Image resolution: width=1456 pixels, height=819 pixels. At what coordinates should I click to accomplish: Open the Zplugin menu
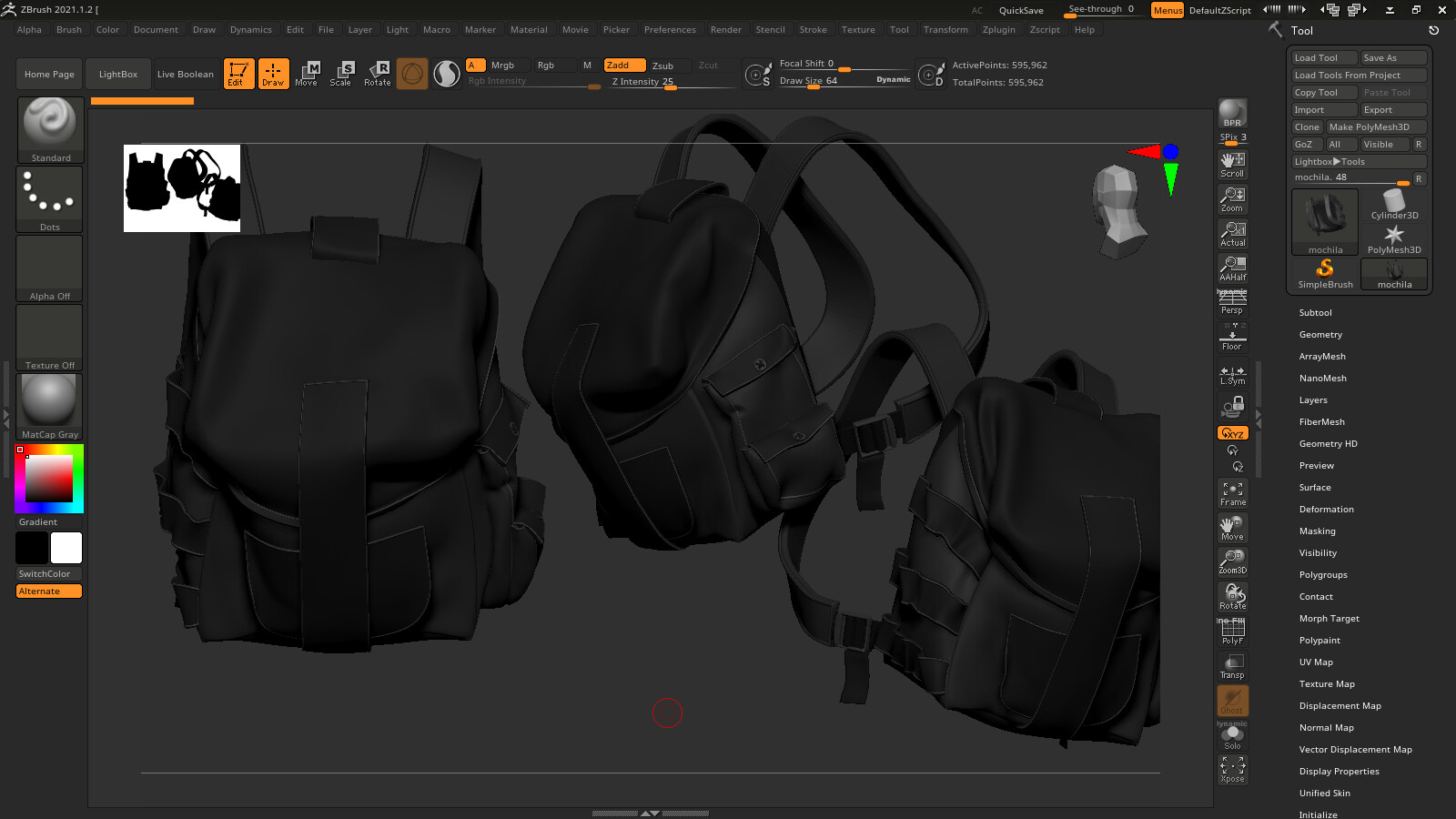point(998,29)
